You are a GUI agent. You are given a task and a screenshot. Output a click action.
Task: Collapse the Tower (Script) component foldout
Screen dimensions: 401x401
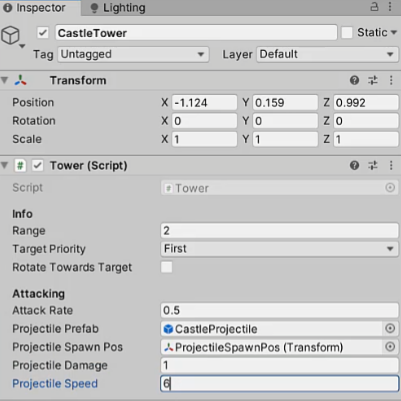4,165
